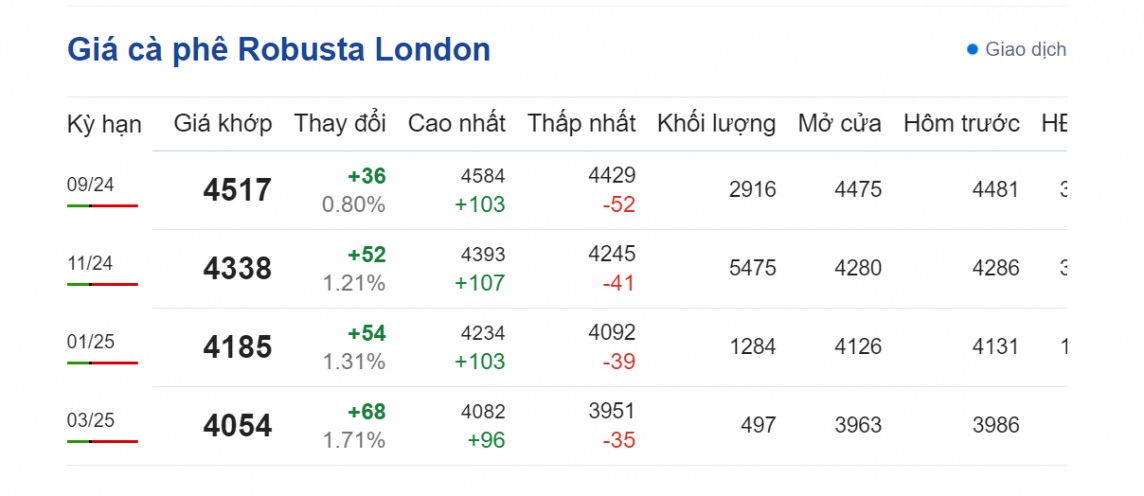Sort by Giá khớp column header
1144x496 pixels.
(x=222, y=124)
